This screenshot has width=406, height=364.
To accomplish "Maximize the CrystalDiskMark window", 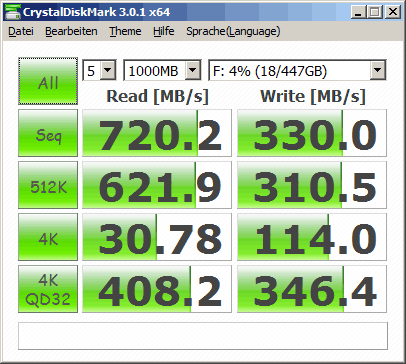I will point(375,12).
